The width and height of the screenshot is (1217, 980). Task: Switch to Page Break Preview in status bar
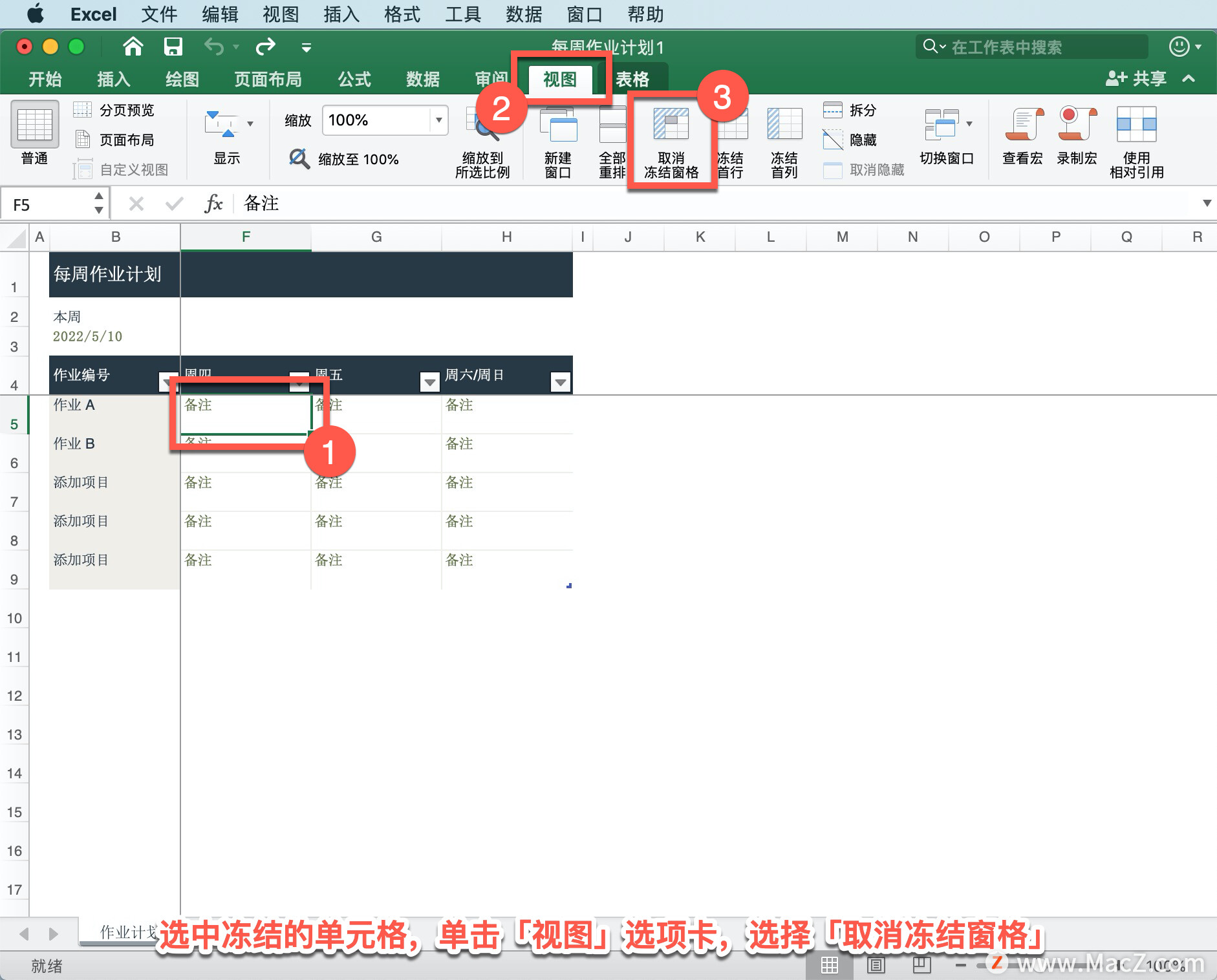921,966
